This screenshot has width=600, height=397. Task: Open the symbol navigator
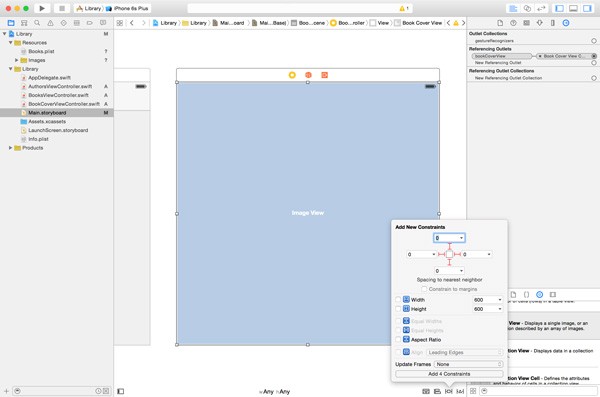click(x=24, y=23)
